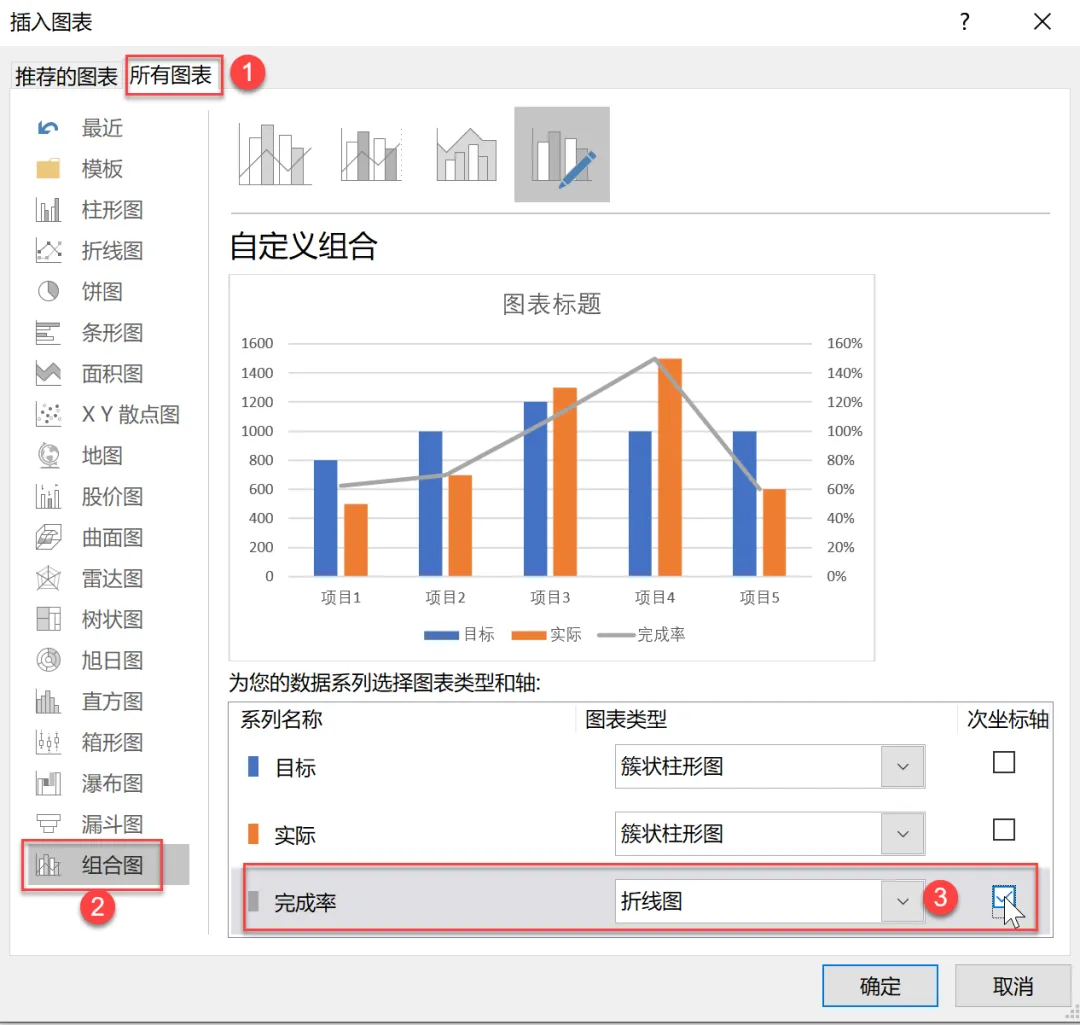The width and height of the screenshot is (1080, 1025).
Task: Pick the stacked area-clustered column combo icon
Action: coord(466,154)
